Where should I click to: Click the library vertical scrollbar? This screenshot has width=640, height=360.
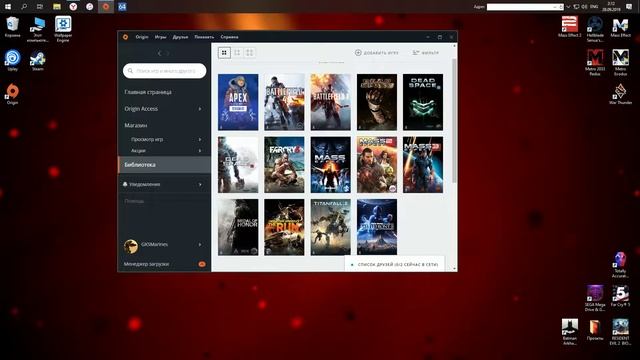454,120
